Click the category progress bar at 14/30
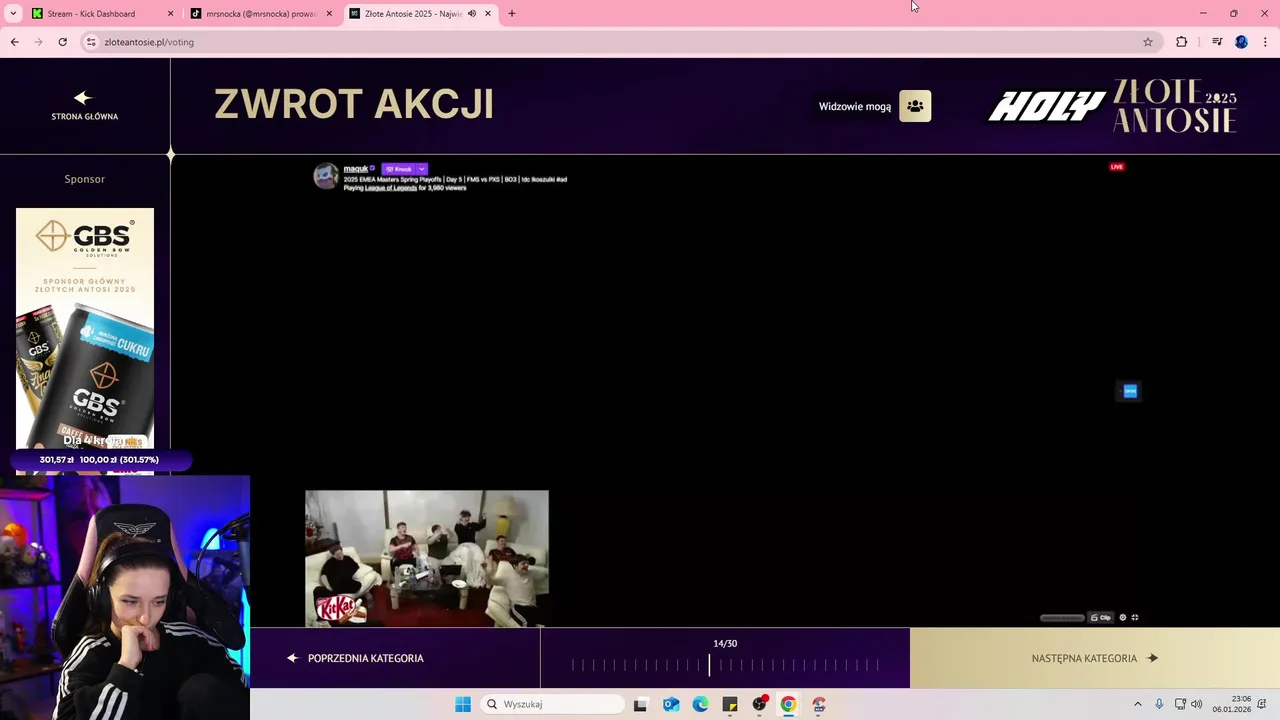 (x=725, y=664)
